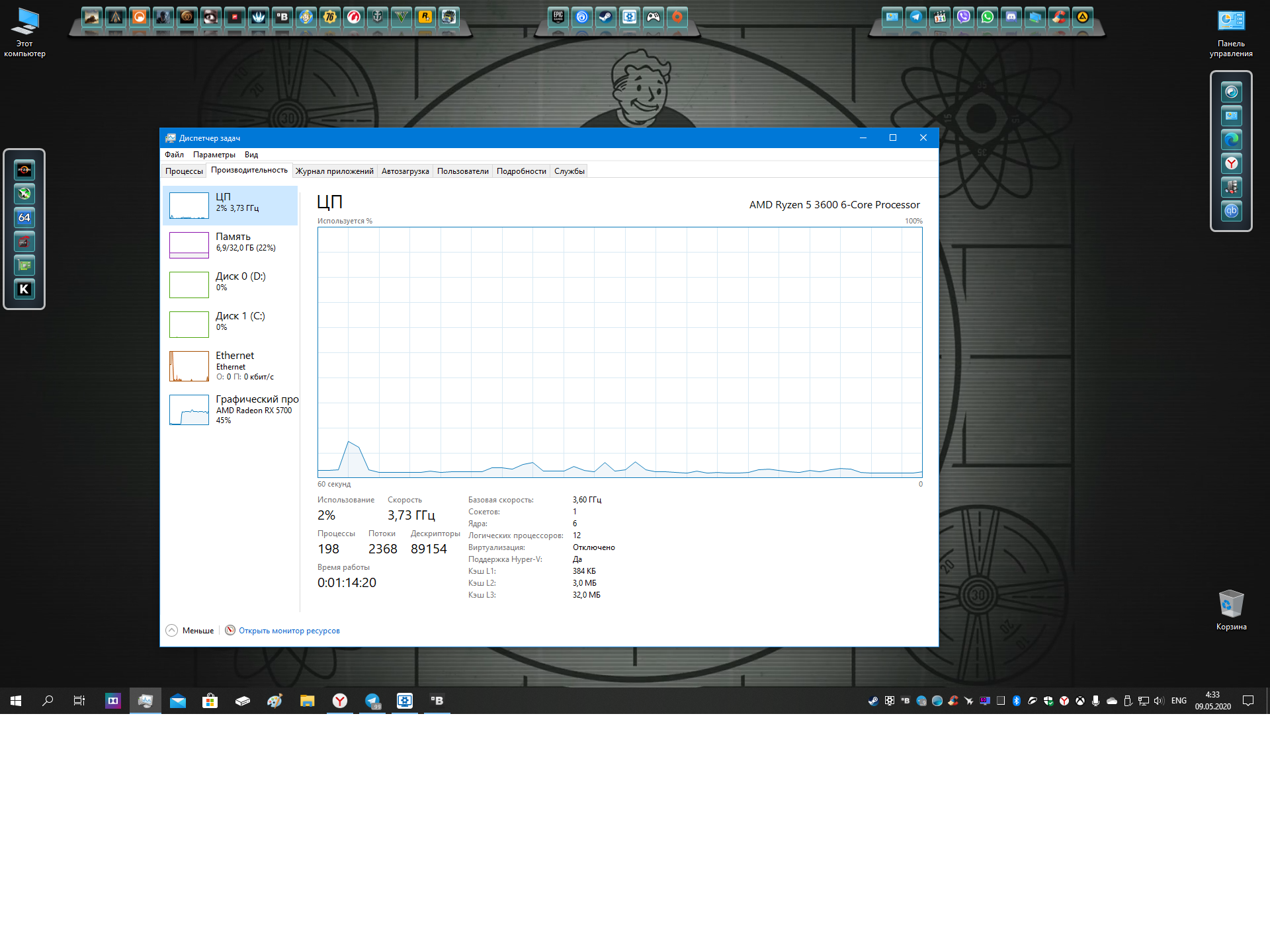Image resolution: width=1270 pixels, height=952 pixels.
Task: Switch input language via ENG indicator
Action: point(1179,701)
